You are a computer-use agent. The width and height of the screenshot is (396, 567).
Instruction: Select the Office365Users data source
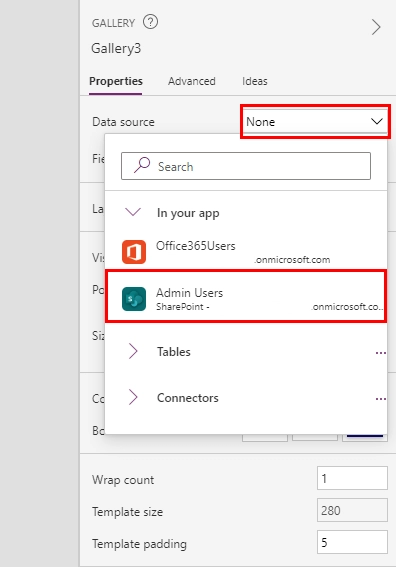click(246, 252)
